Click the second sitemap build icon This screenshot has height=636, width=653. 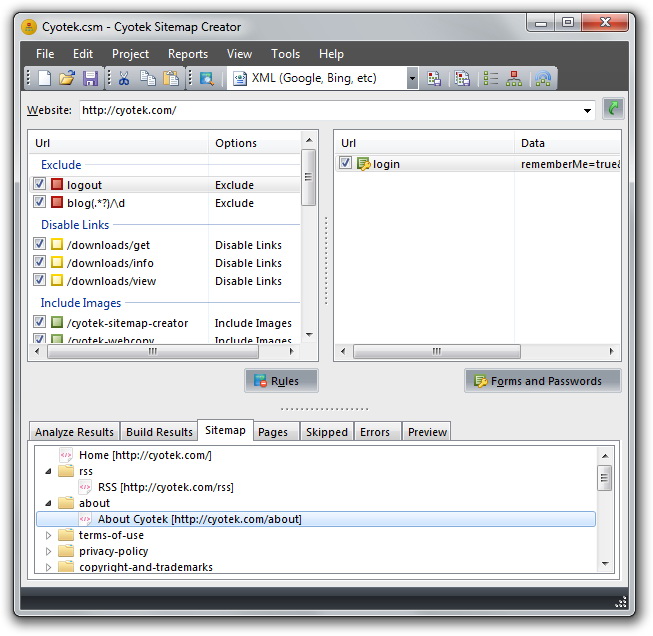point(462,78)
